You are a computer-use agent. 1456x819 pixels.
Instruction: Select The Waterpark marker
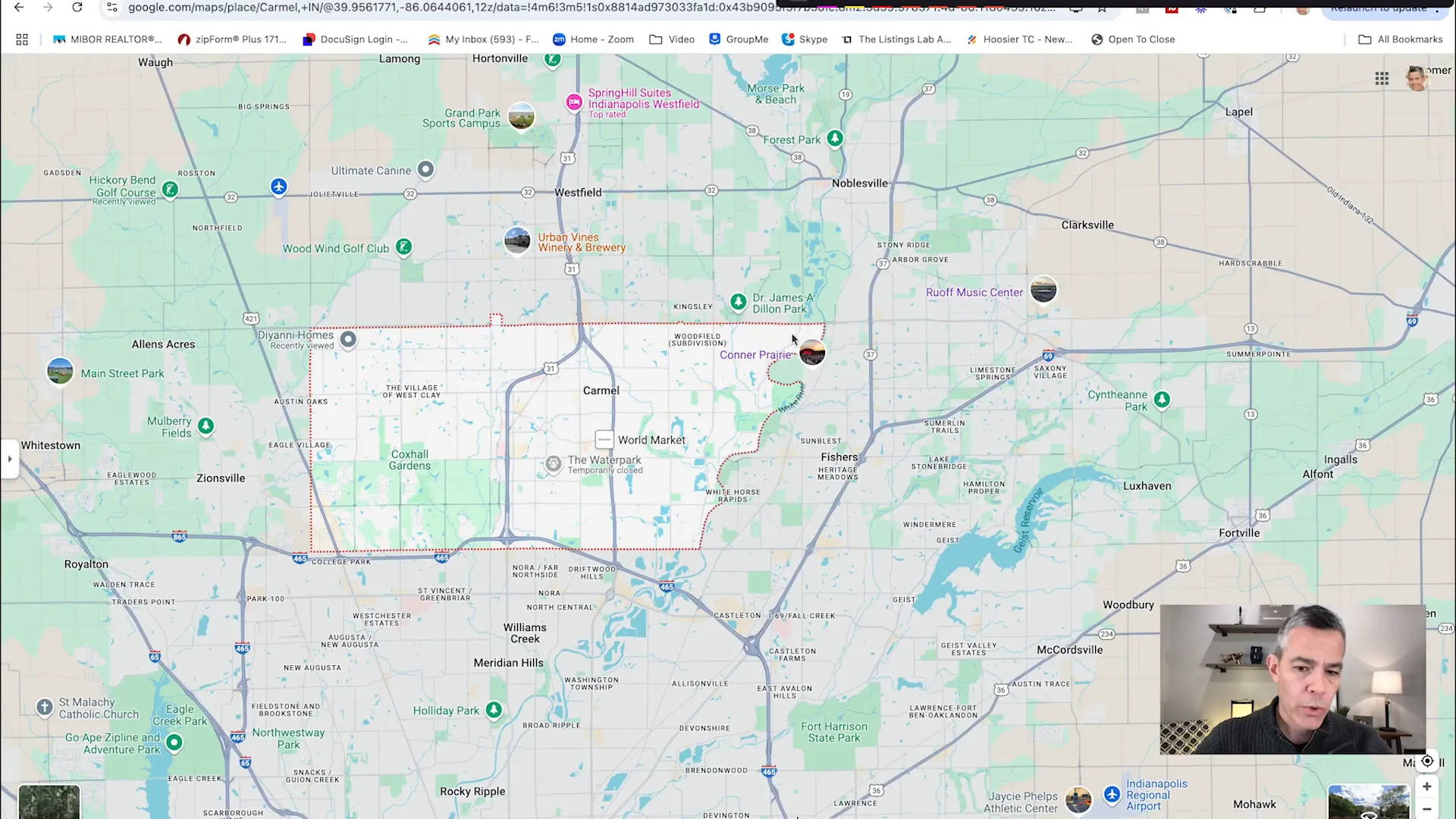[554, 464]
